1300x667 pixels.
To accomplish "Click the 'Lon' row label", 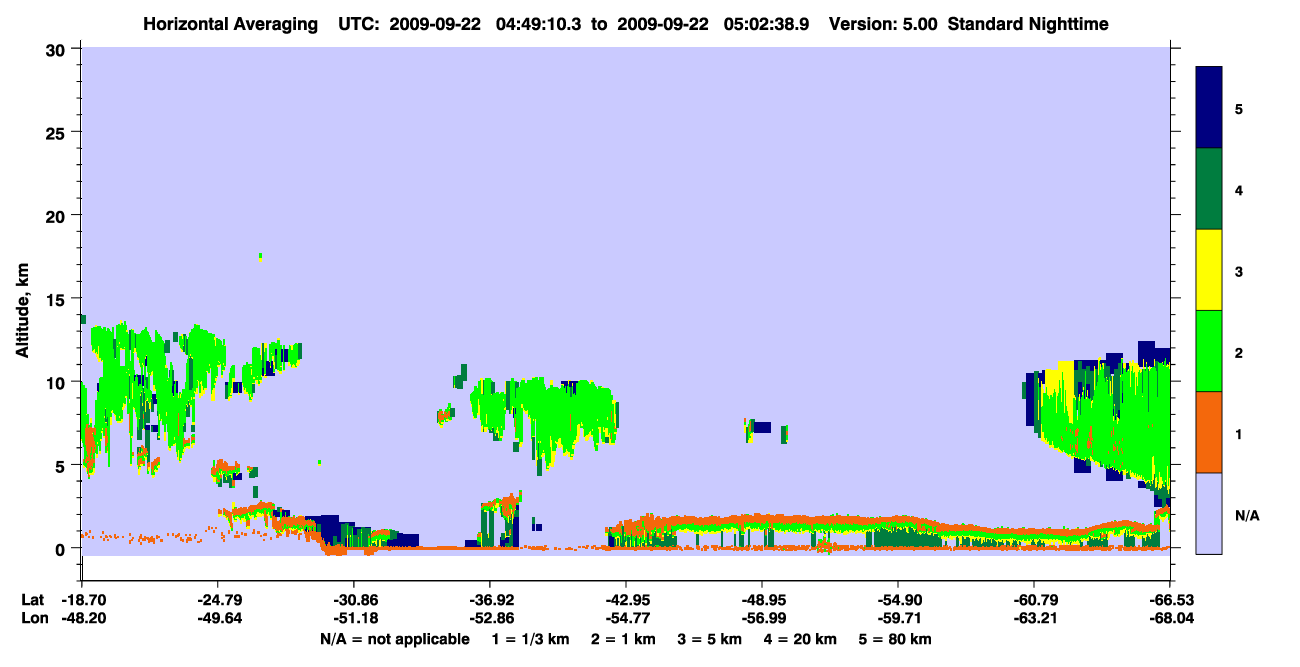I will 33,618.
